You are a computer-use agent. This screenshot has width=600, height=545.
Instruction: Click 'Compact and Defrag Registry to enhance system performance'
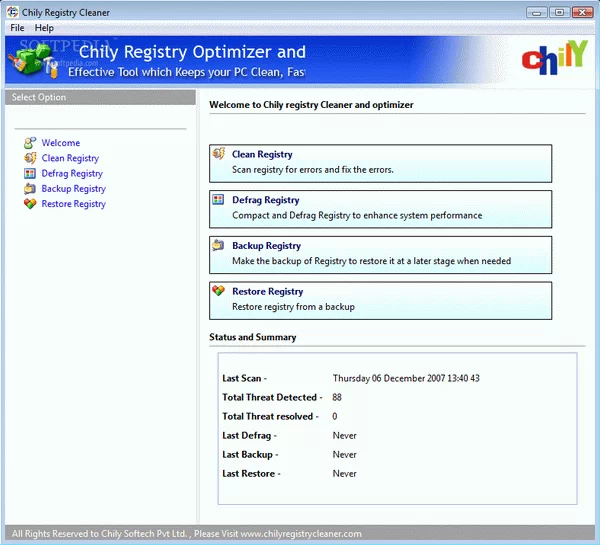(x=357, y=215)
